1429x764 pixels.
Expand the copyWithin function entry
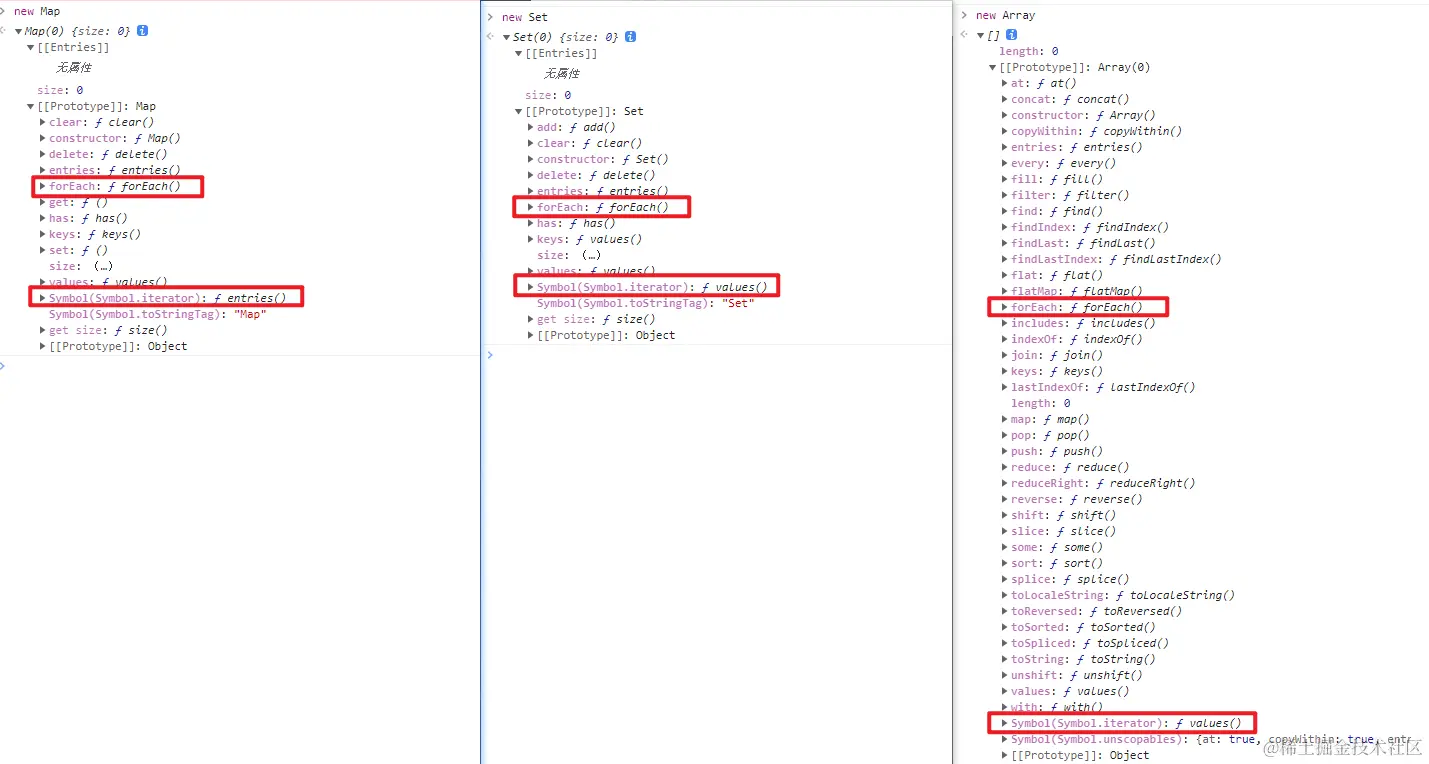[x=1005, y=132]
